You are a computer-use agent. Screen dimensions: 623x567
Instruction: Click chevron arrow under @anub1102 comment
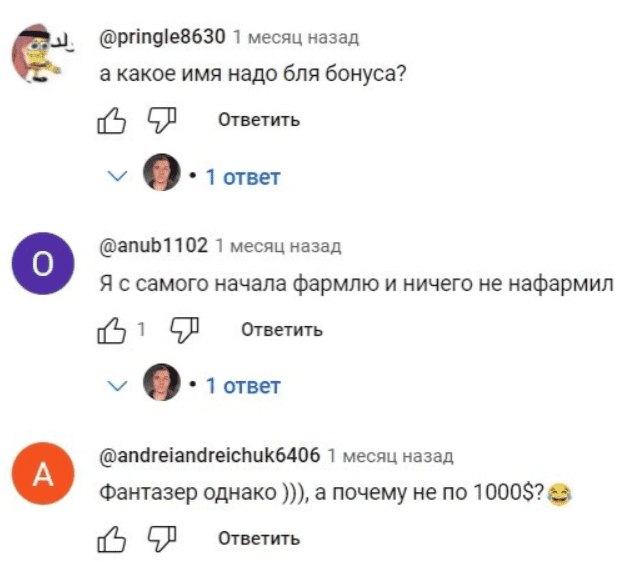(x=118, y=386)
